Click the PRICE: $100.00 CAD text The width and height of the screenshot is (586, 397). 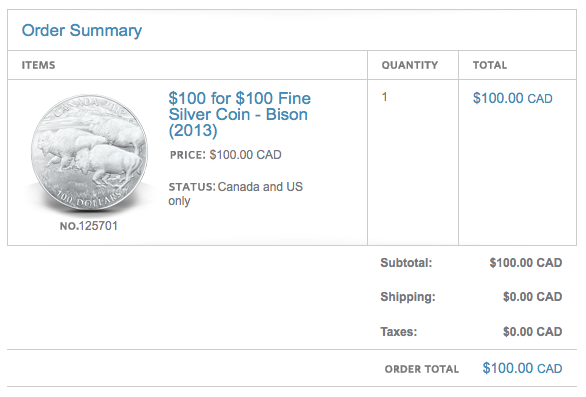pos(225,155)
